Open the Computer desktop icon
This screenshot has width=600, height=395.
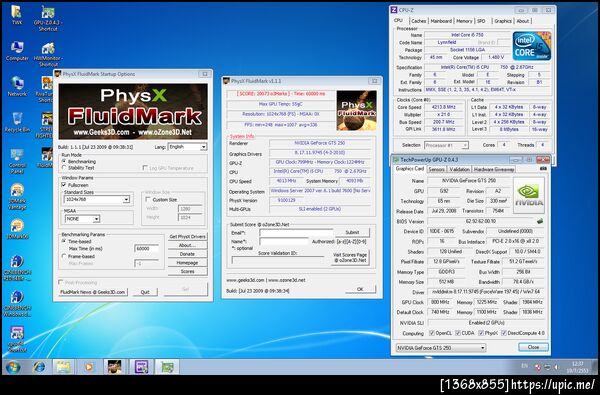(x=17, y=51)
